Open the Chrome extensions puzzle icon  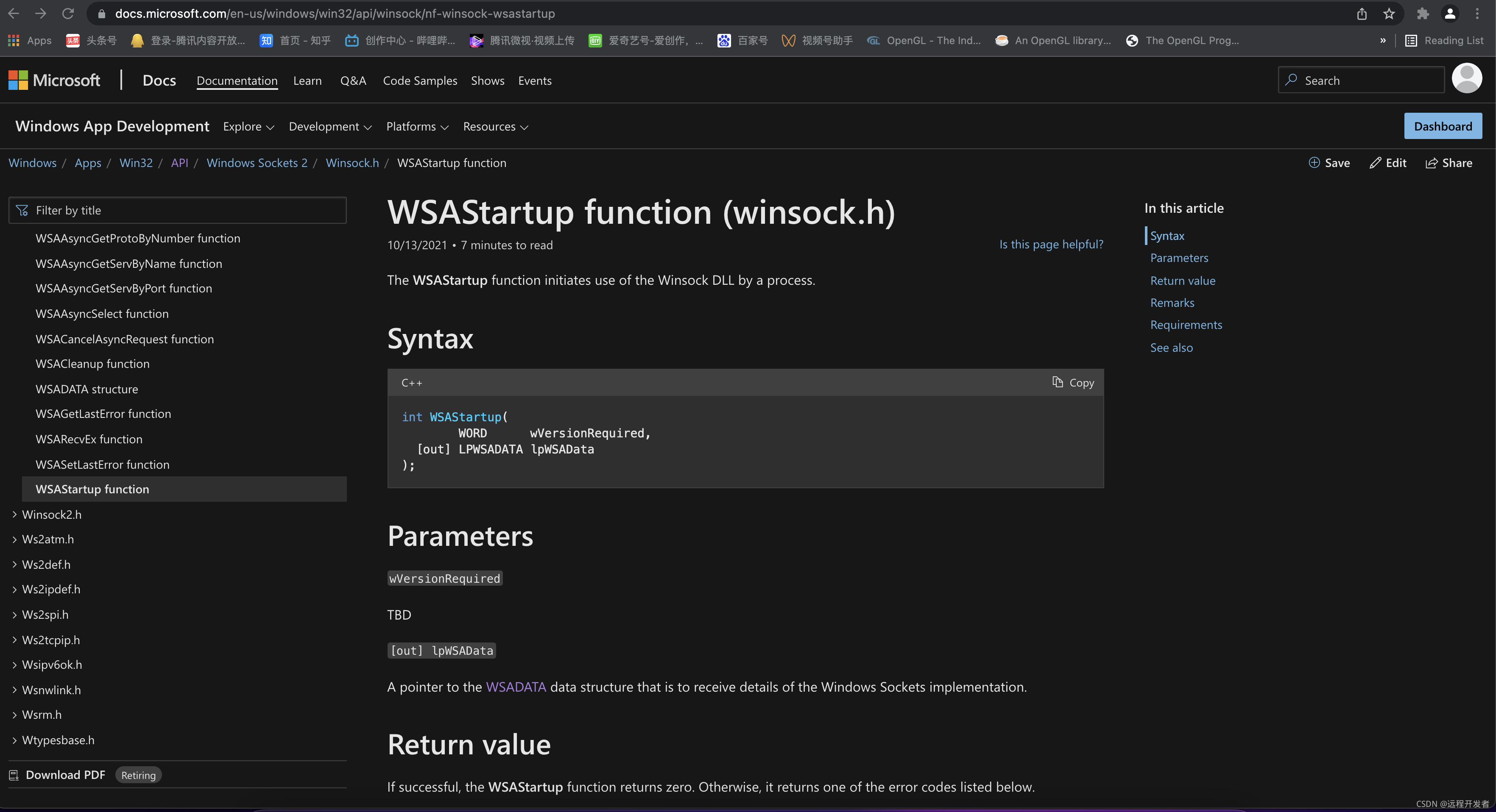(x=1422, y=13)
